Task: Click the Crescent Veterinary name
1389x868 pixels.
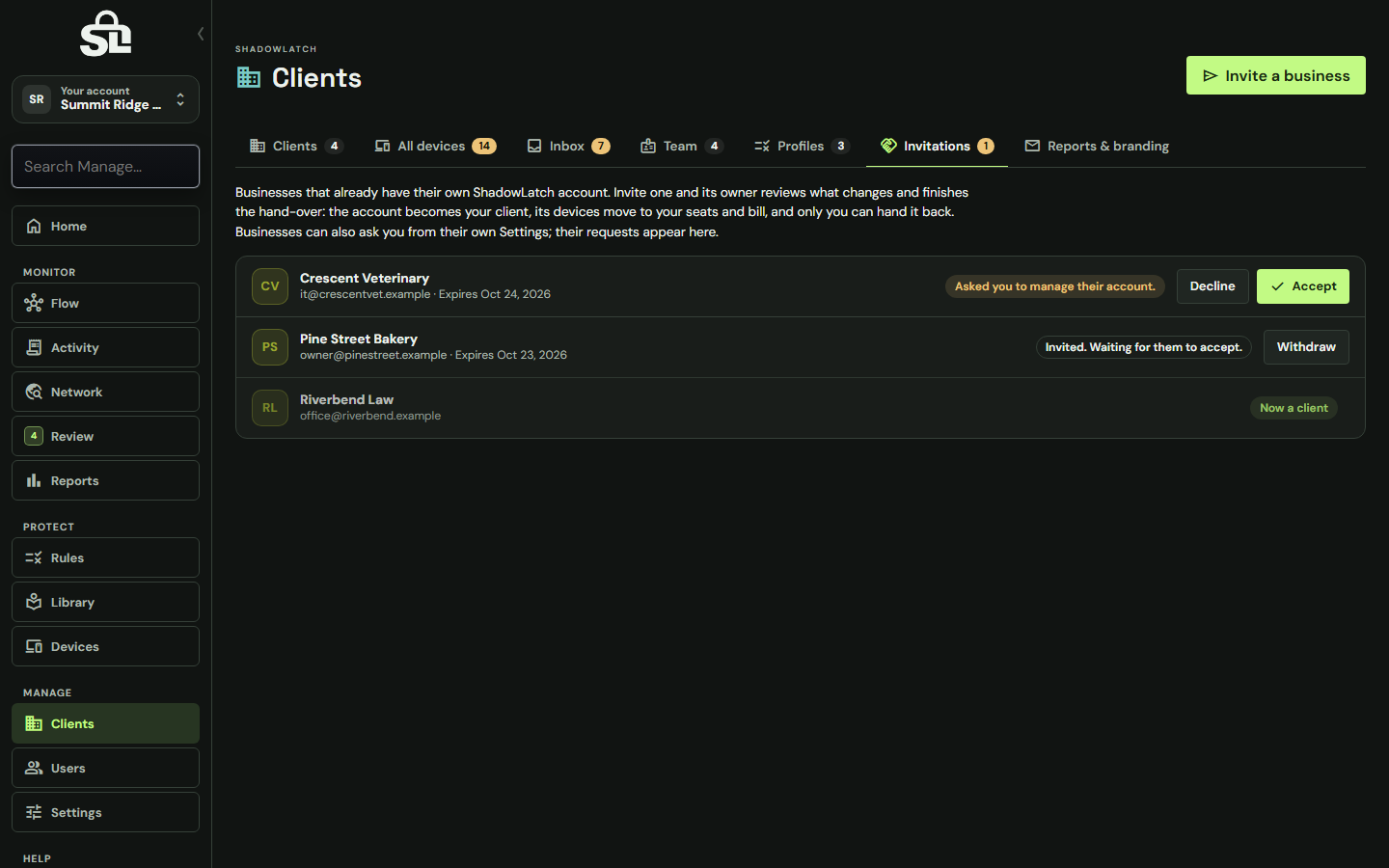Action: click(365, 278)
